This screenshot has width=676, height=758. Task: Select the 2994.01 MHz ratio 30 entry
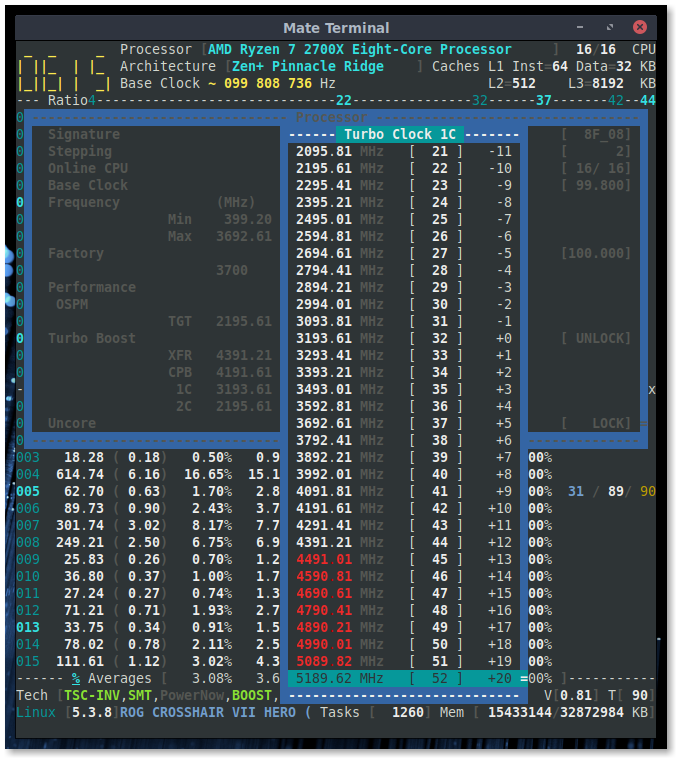click(404, 304)
